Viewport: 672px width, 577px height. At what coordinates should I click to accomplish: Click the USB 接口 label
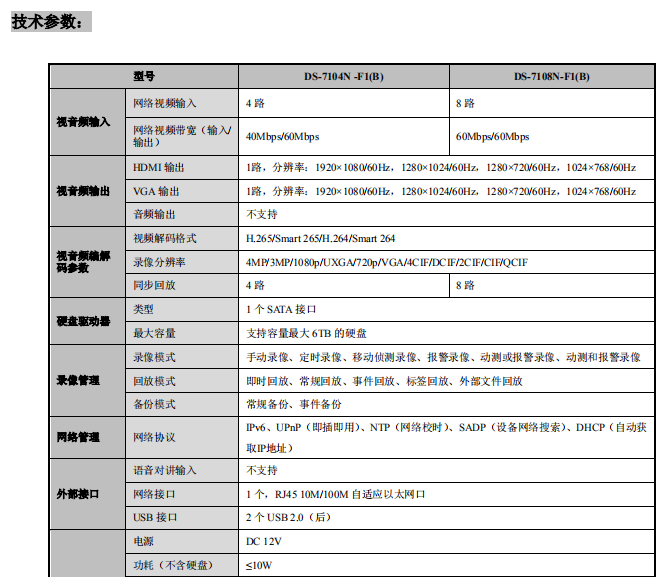pyautogui.click(x=155, y=517)
